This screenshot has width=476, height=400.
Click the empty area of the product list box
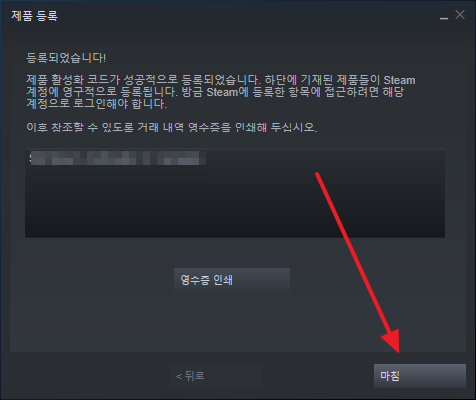(235, 203)
